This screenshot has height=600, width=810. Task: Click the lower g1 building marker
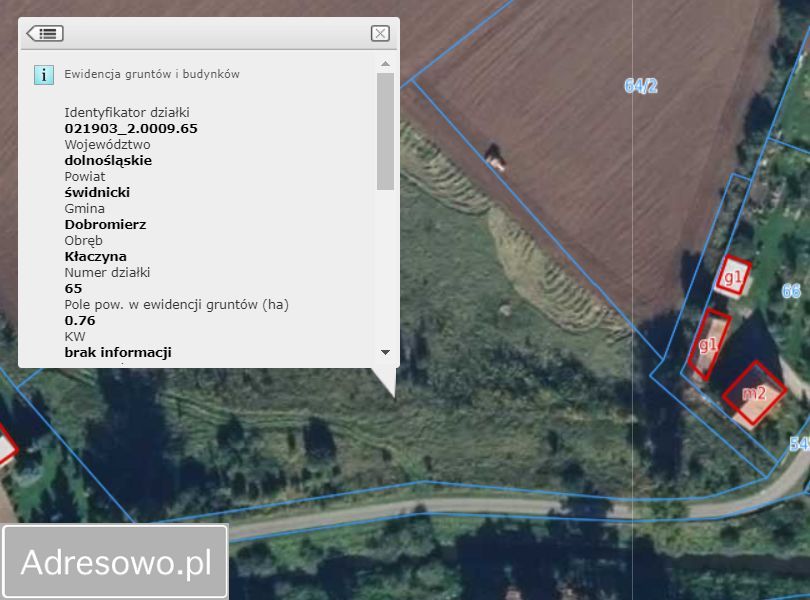[709, 344]
